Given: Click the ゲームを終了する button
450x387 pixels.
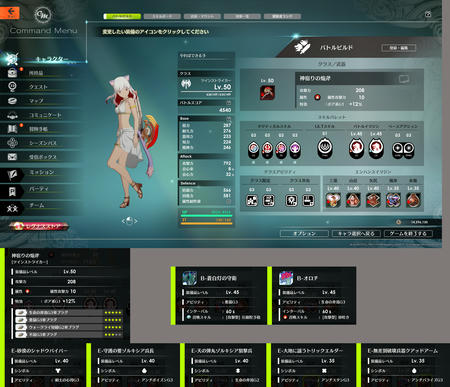Looking at the screenshot, I should pyautogui.click(x=408, y=234).
